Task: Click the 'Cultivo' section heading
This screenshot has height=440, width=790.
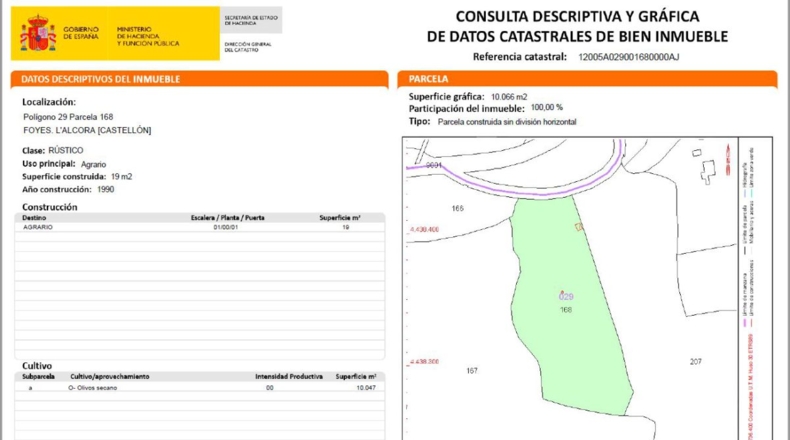Action: click(37, 365)
